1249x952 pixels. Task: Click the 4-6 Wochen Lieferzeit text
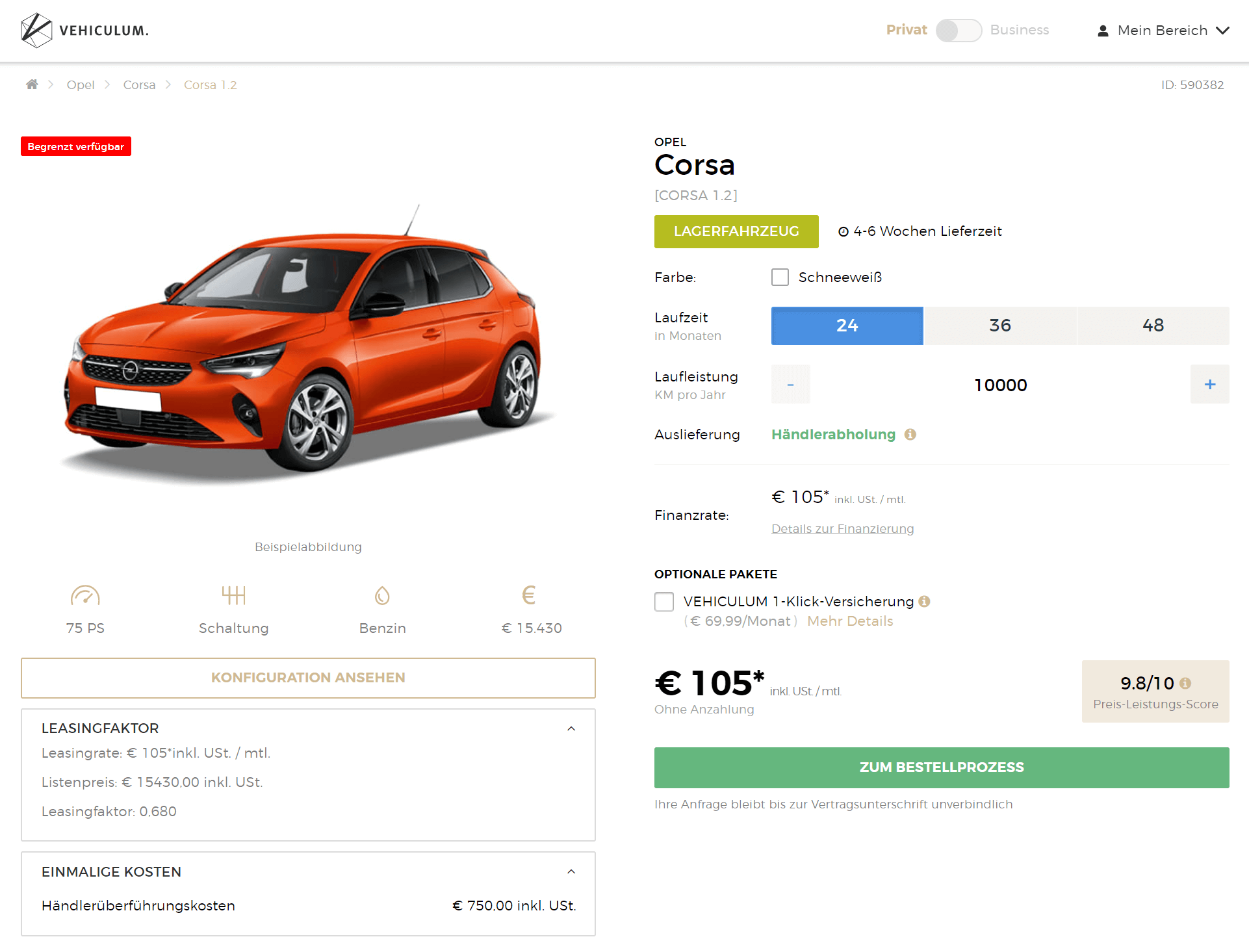pyautogui.click(x=927, y=231)
